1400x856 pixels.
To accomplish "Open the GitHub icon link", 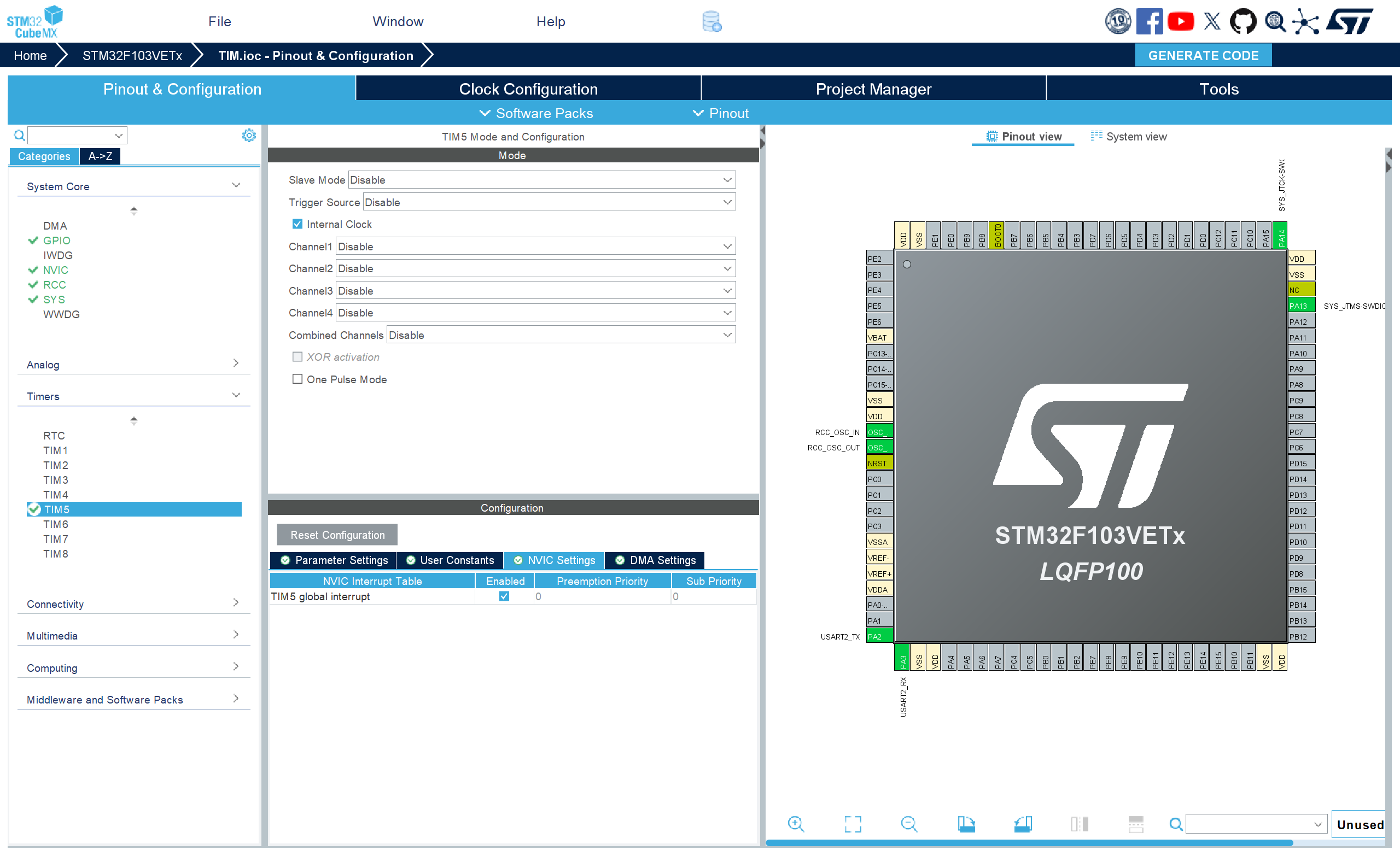I will click(x=1242, y=21).
